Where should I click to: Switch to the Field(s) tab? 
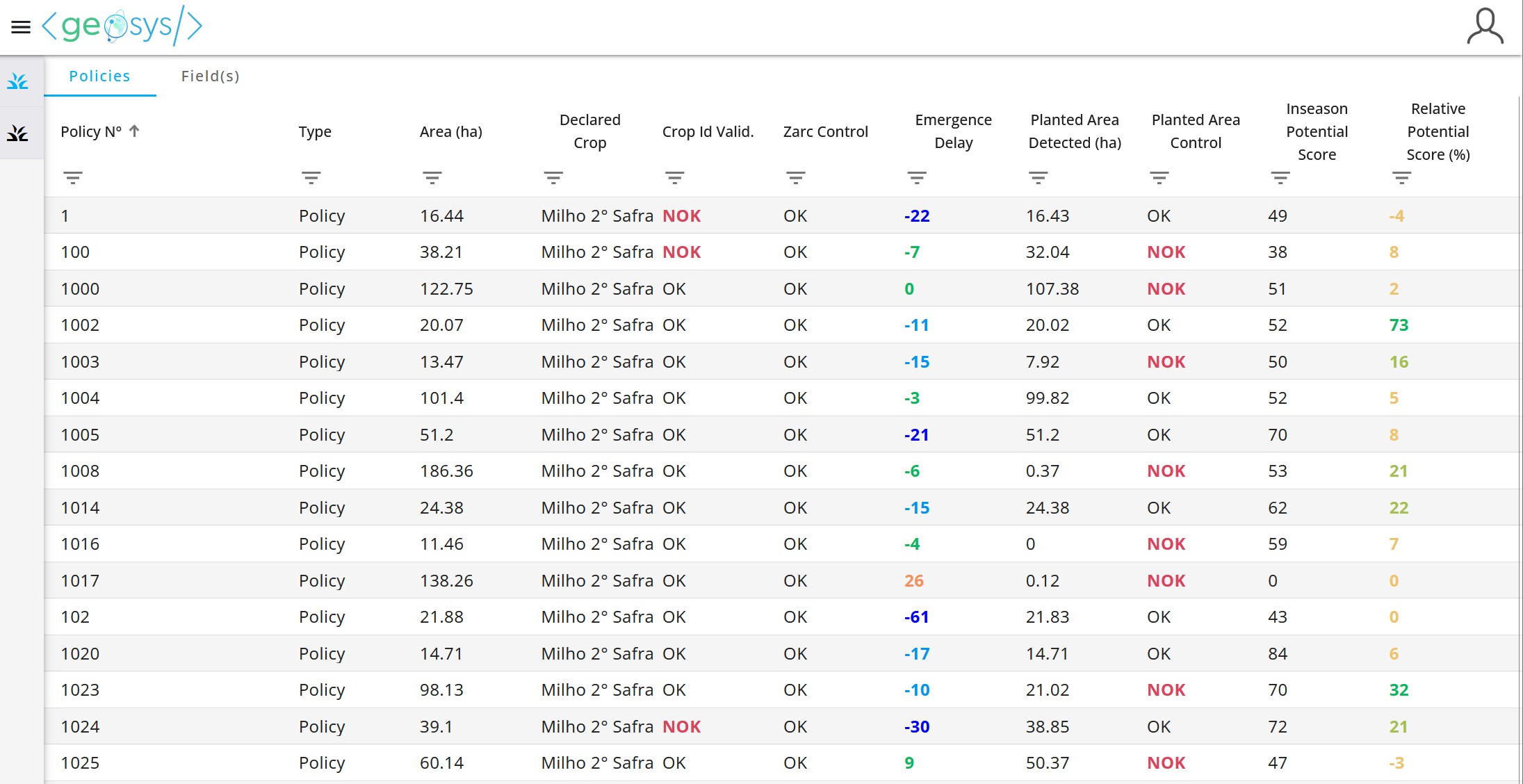coord(210,76)
